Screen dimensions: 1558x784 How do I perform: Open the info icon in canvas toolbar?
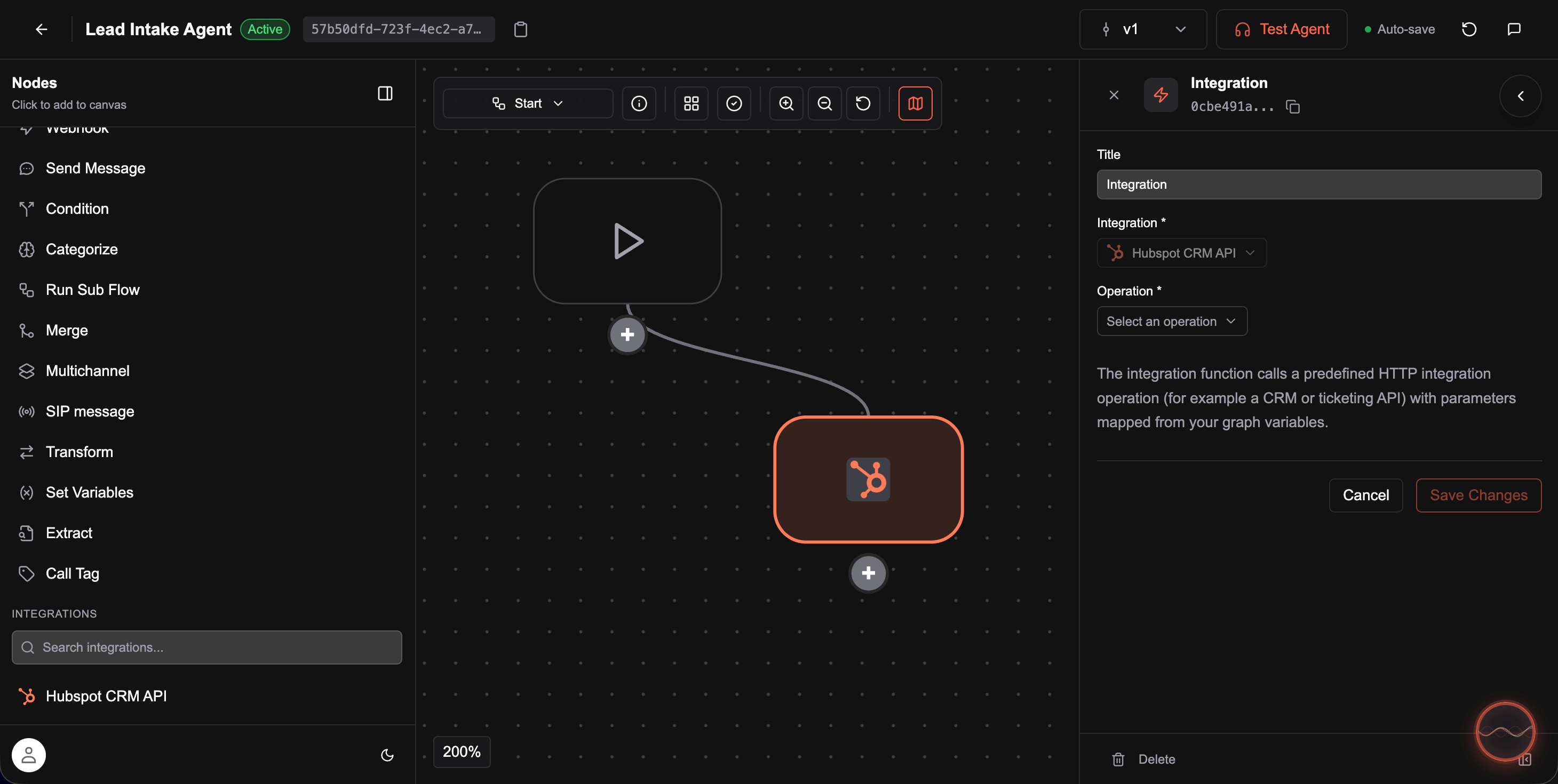[x=639, y=103]
